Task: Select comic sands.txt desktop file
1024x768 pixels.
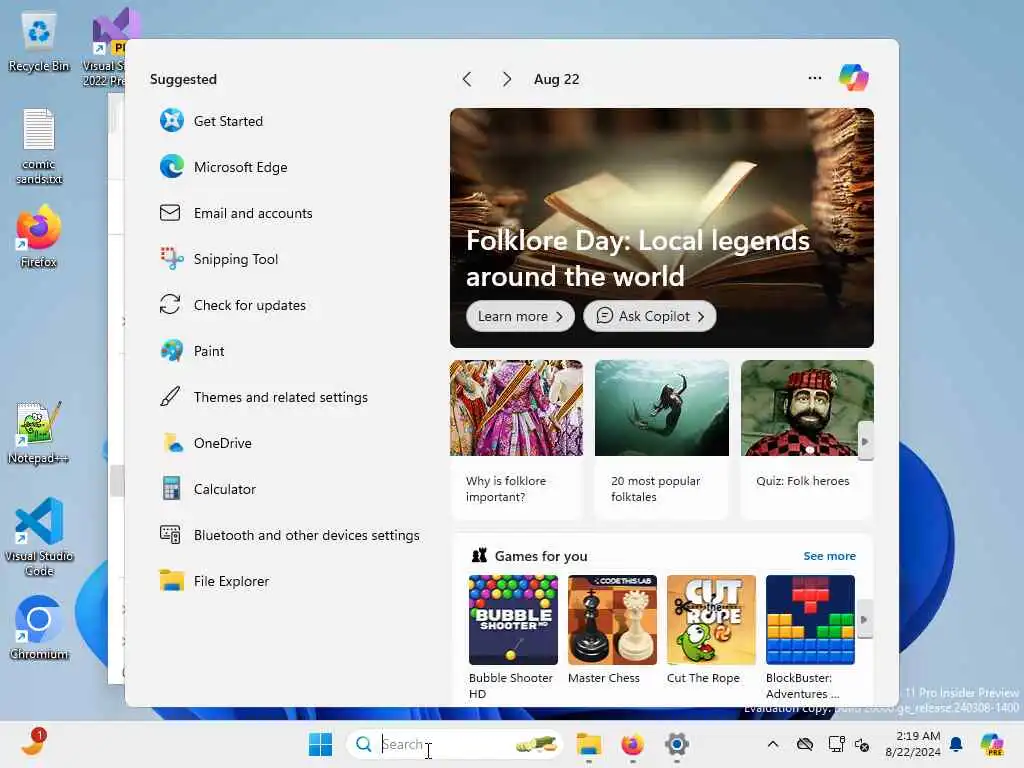Action: tap(39, 146)
